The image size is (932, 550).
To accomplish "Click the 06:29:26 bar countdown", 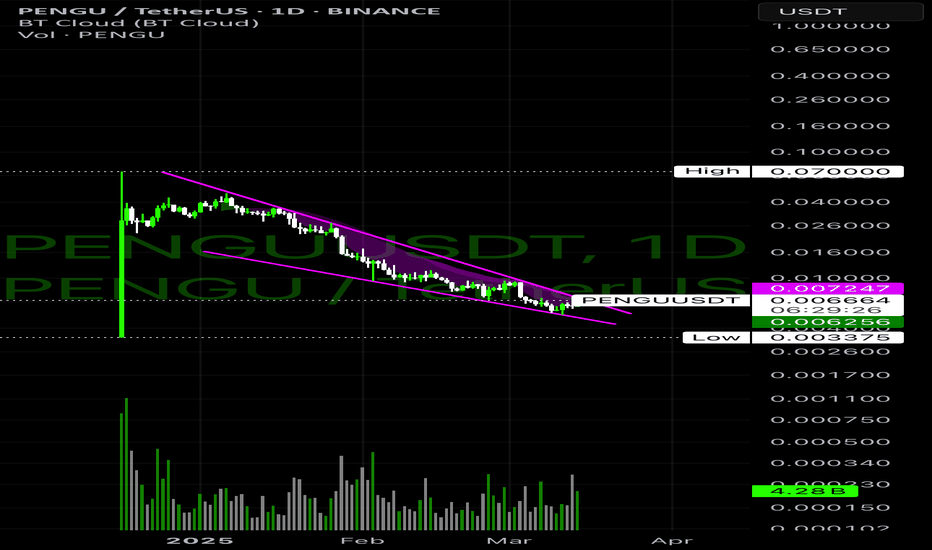I will pyautogui.click(x=827, y=310).
